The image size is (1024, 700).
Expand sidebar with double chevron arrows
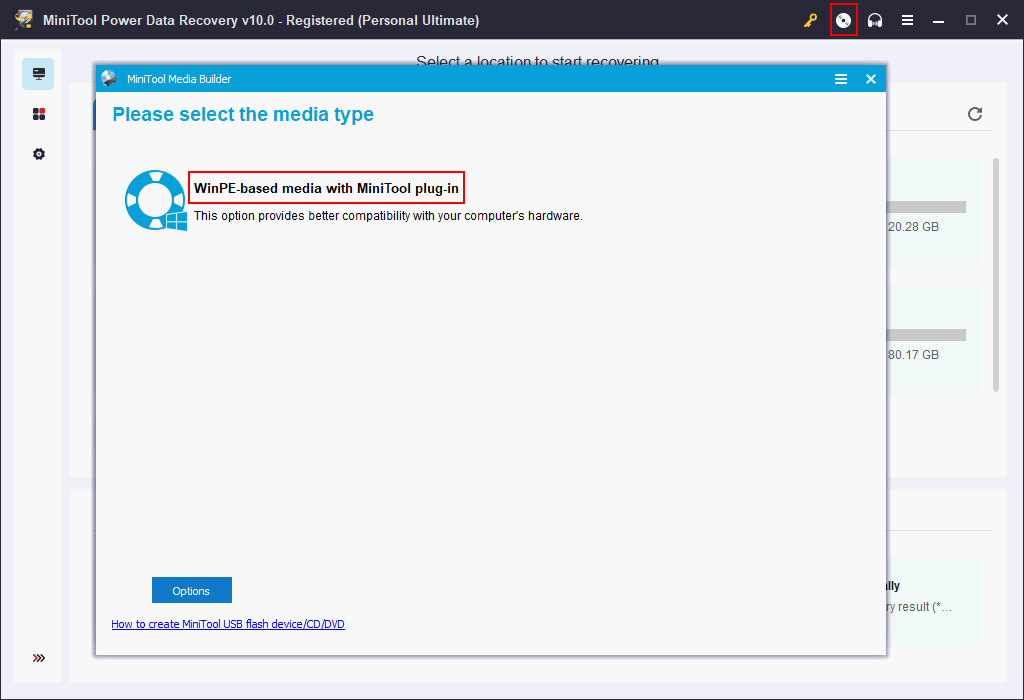click(x=39, y=658)
